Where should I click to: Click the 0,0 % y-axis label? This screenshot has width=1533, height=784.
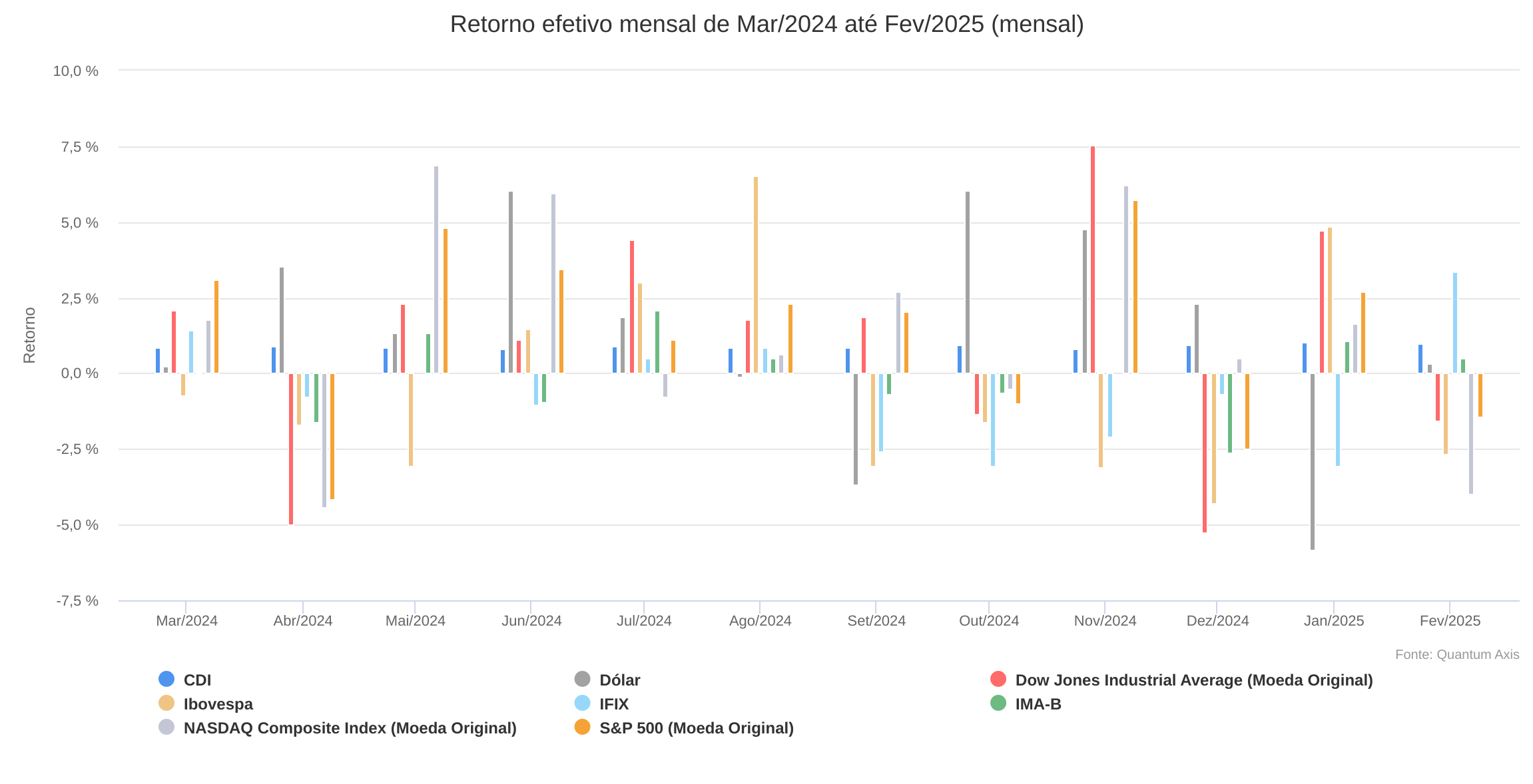point(80,373)
